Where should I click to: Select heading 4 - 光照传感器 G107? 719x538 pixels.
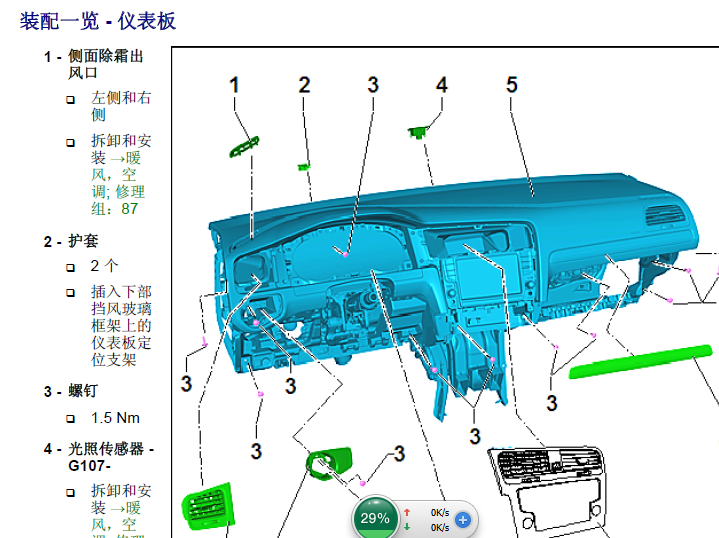[x=99, y=457]
